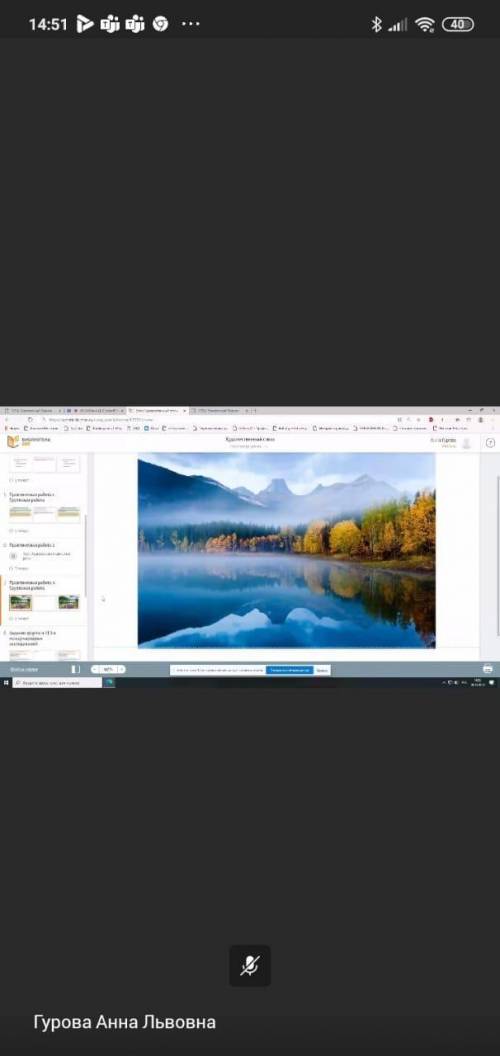Click the Edge icon on taskbar
500x1056 pixels.
click(x=109, y=682)
